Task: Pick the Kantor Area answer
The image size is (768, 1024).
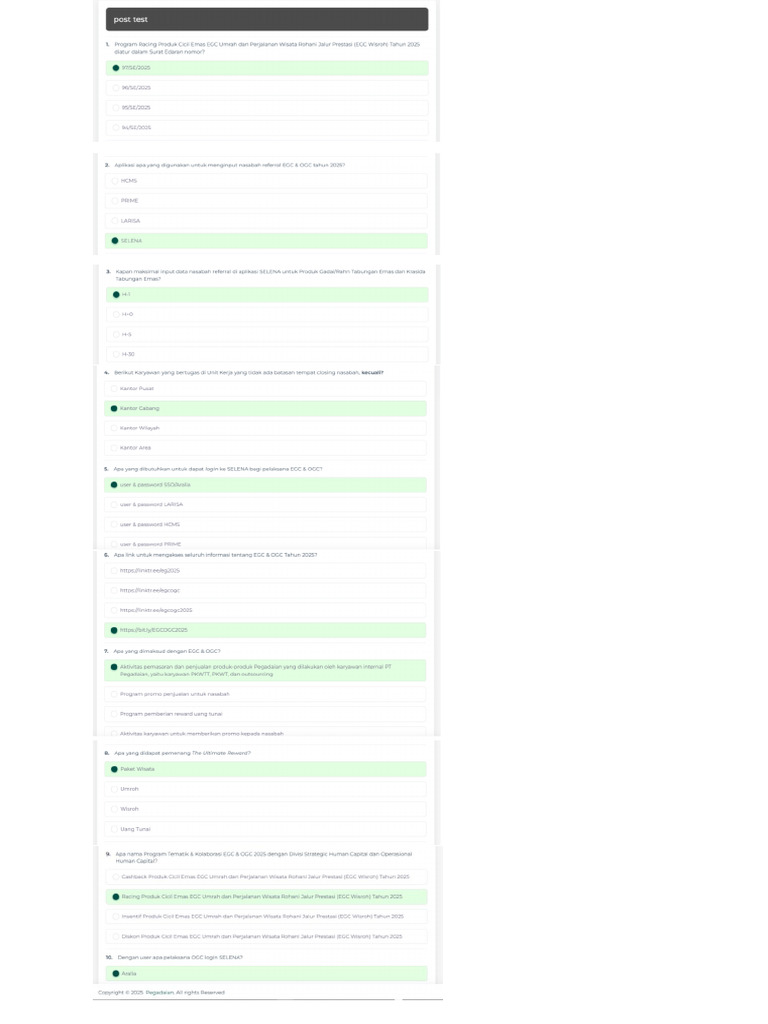Action: (265, 448)
